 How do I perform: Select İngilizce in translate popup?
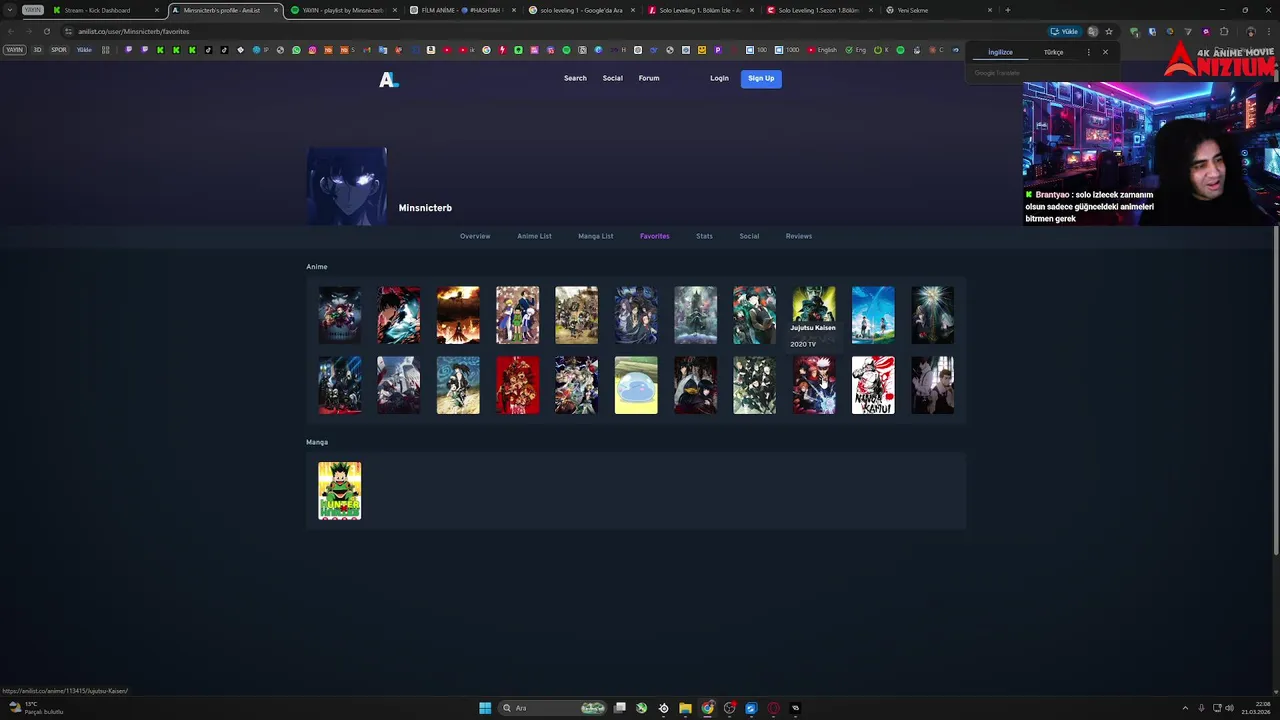(1000, 52)
